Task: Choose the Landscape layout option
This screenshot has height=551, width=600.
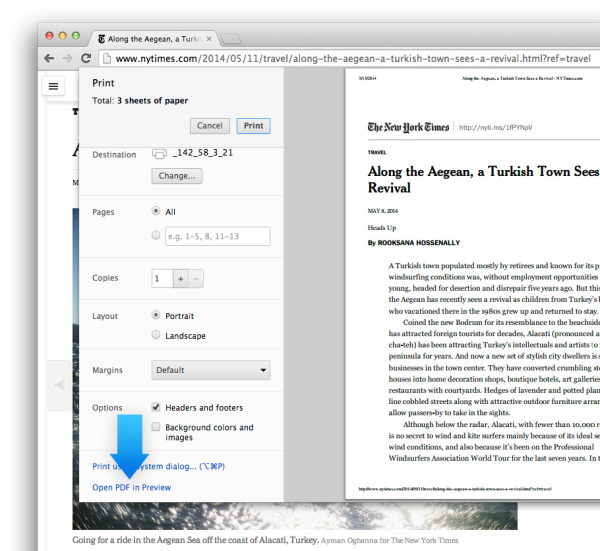Action: pos(156,335)
